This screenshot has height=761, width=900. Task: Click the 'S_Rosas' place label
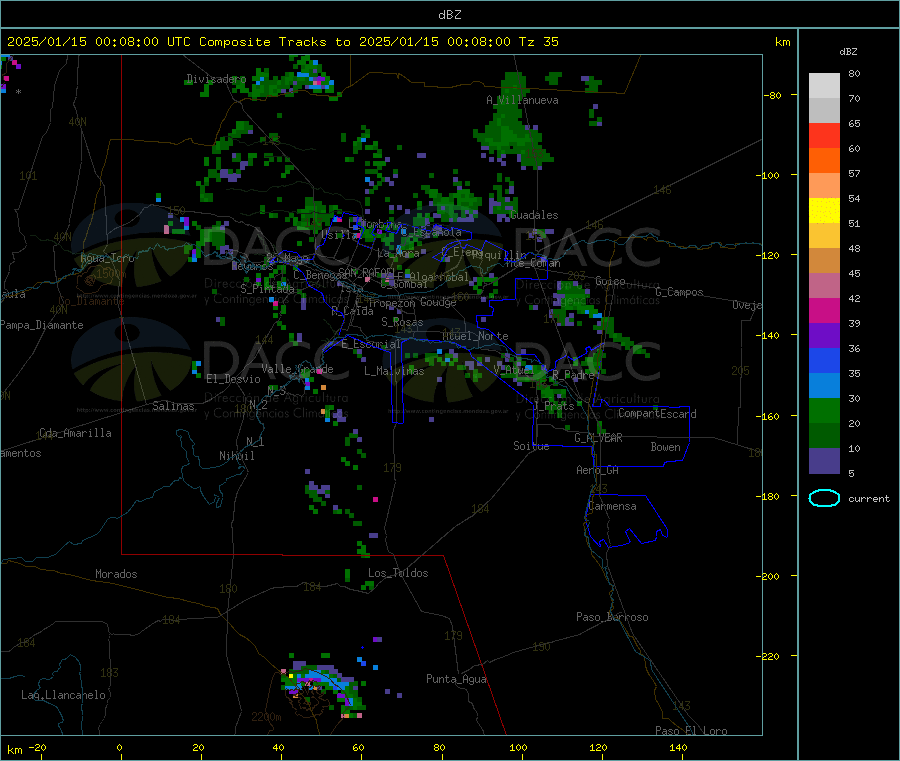(402, 323)
